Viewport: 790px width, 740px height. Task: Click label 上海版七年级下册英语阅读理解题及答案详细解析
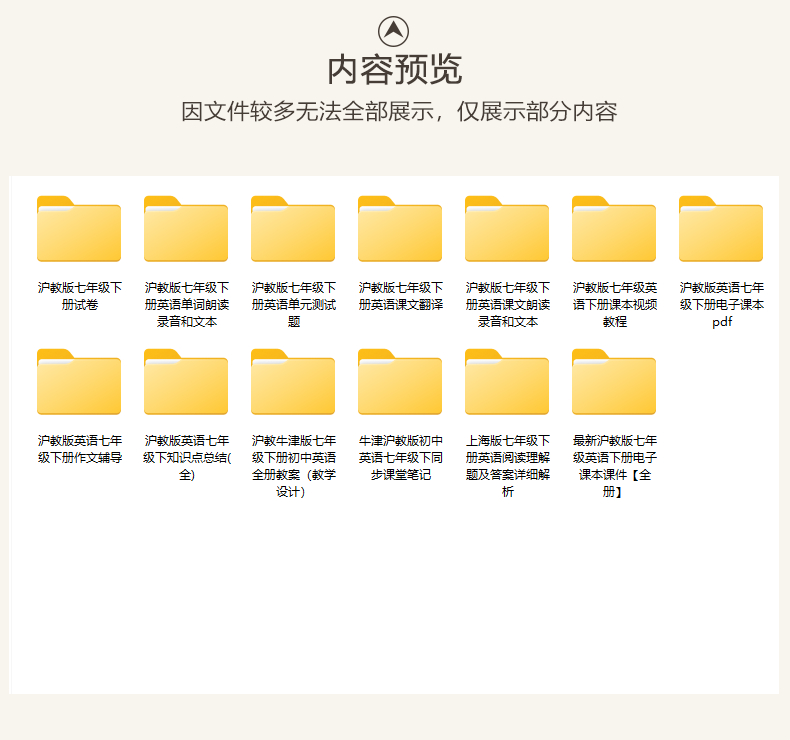[x=507, y=466]
